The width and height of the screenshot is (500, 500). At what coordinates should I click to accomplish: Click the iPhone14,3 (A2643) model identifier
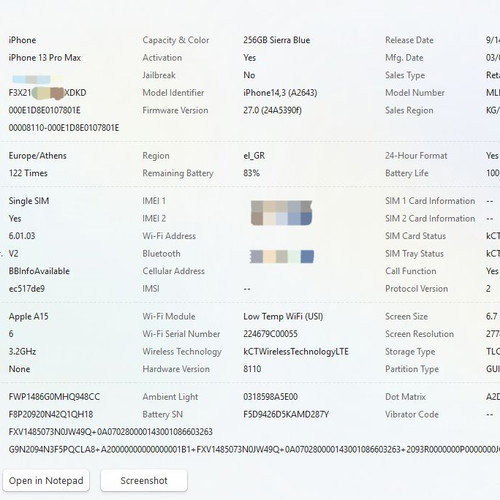point(280,93)
